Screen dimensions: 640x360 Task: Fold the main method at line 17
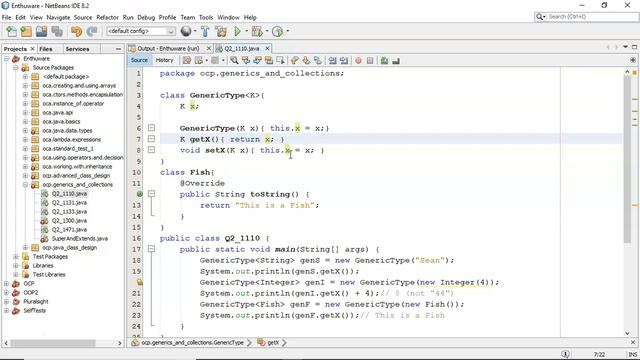tap(151, 249)
